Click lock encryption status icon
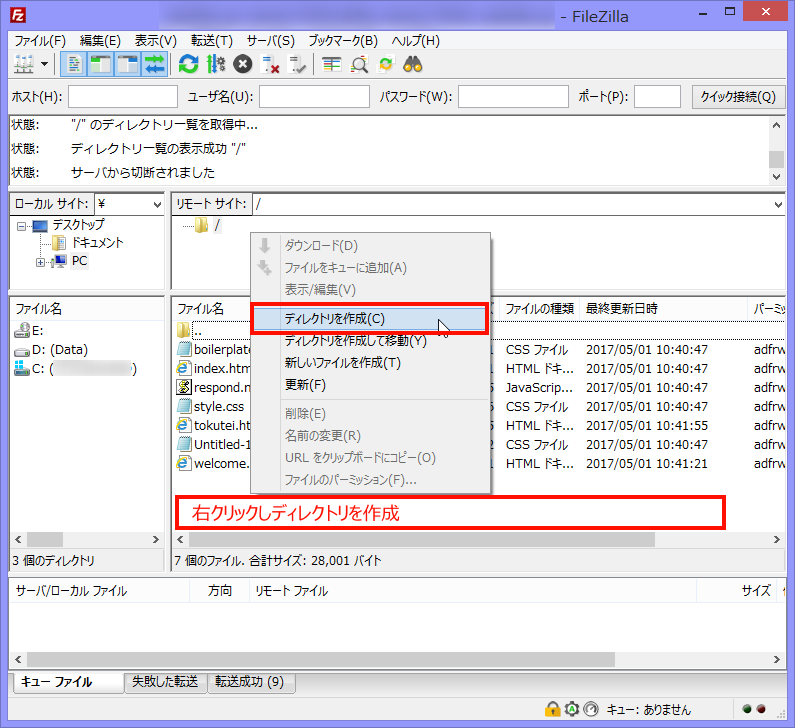This screenshot has width=795, height=728. coord(552,709)
